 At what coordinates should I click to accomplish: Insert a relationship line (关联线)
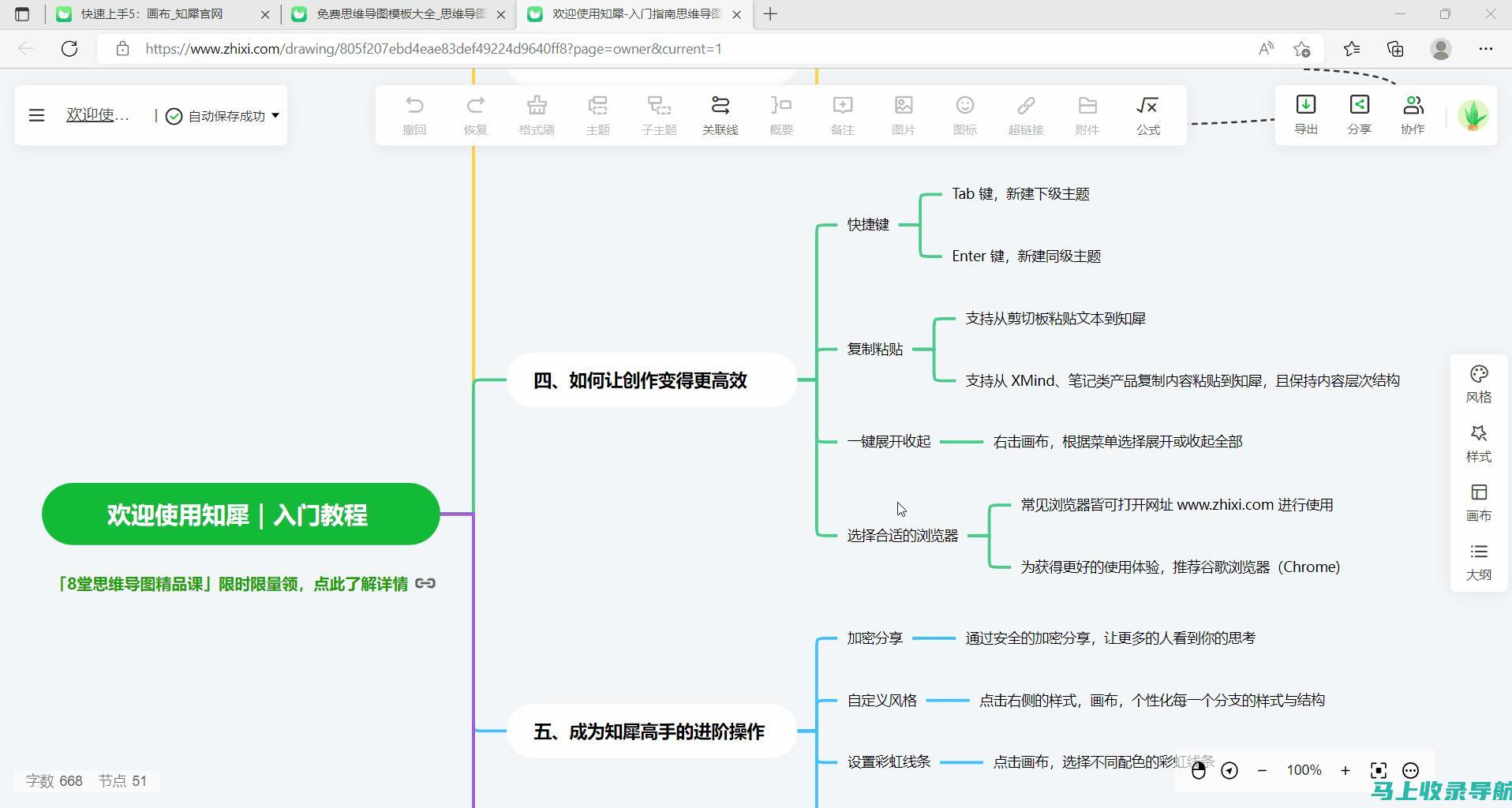pyautogui.click(x=720, y=115)
